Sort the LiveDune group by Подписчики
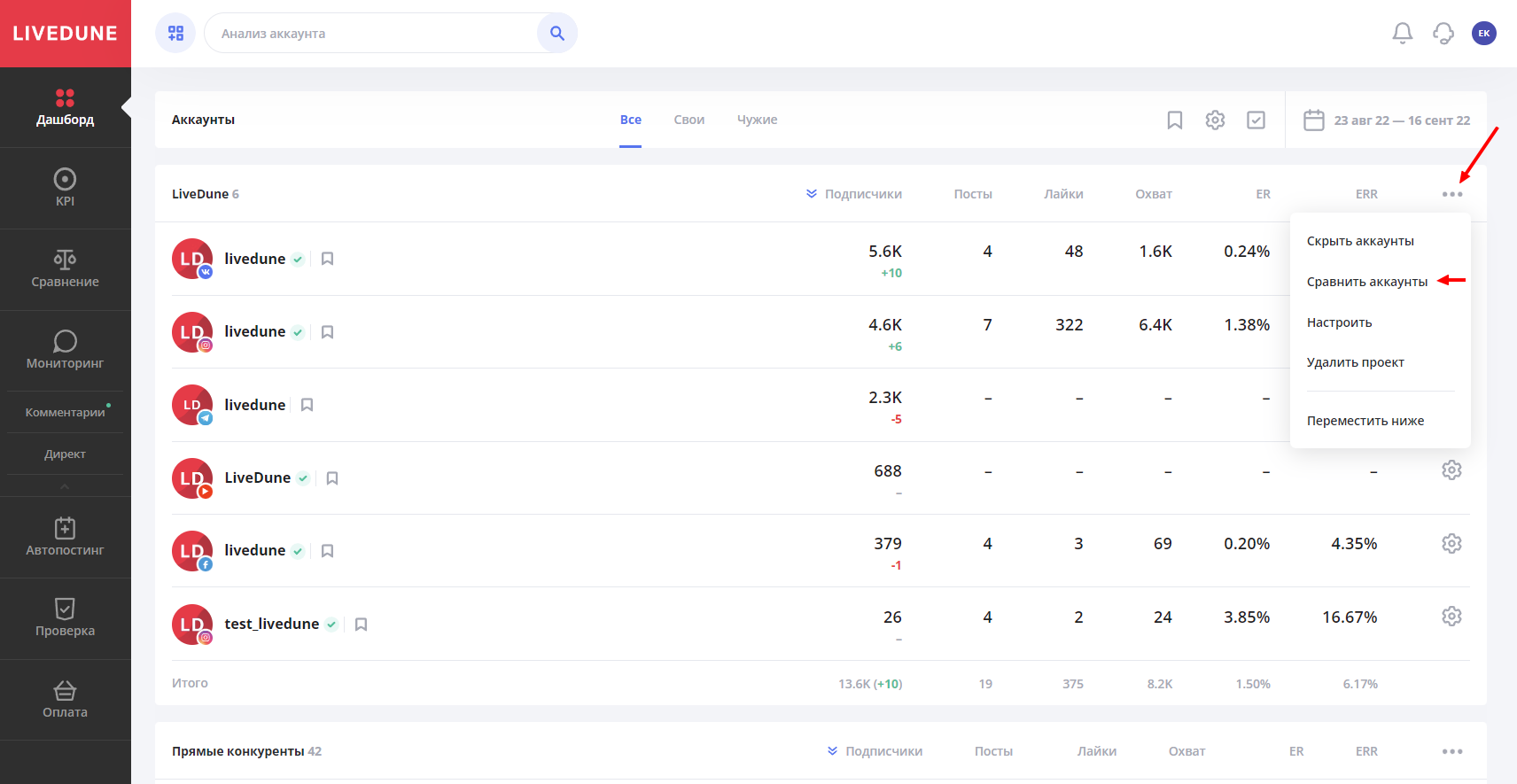 (x=853, y=194)
